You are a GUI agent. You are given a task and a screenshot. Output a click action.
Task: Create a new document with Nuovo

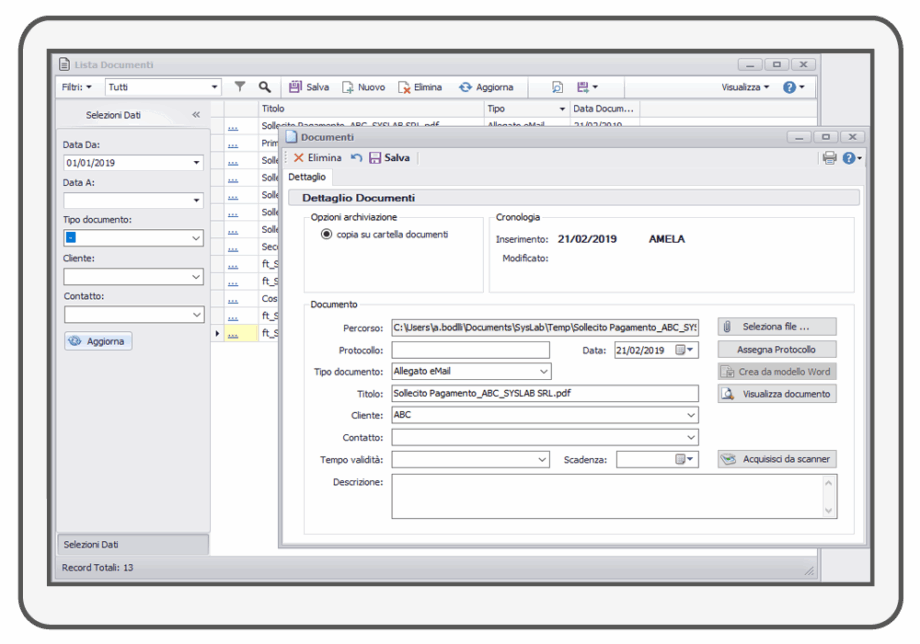pos(364,87)
